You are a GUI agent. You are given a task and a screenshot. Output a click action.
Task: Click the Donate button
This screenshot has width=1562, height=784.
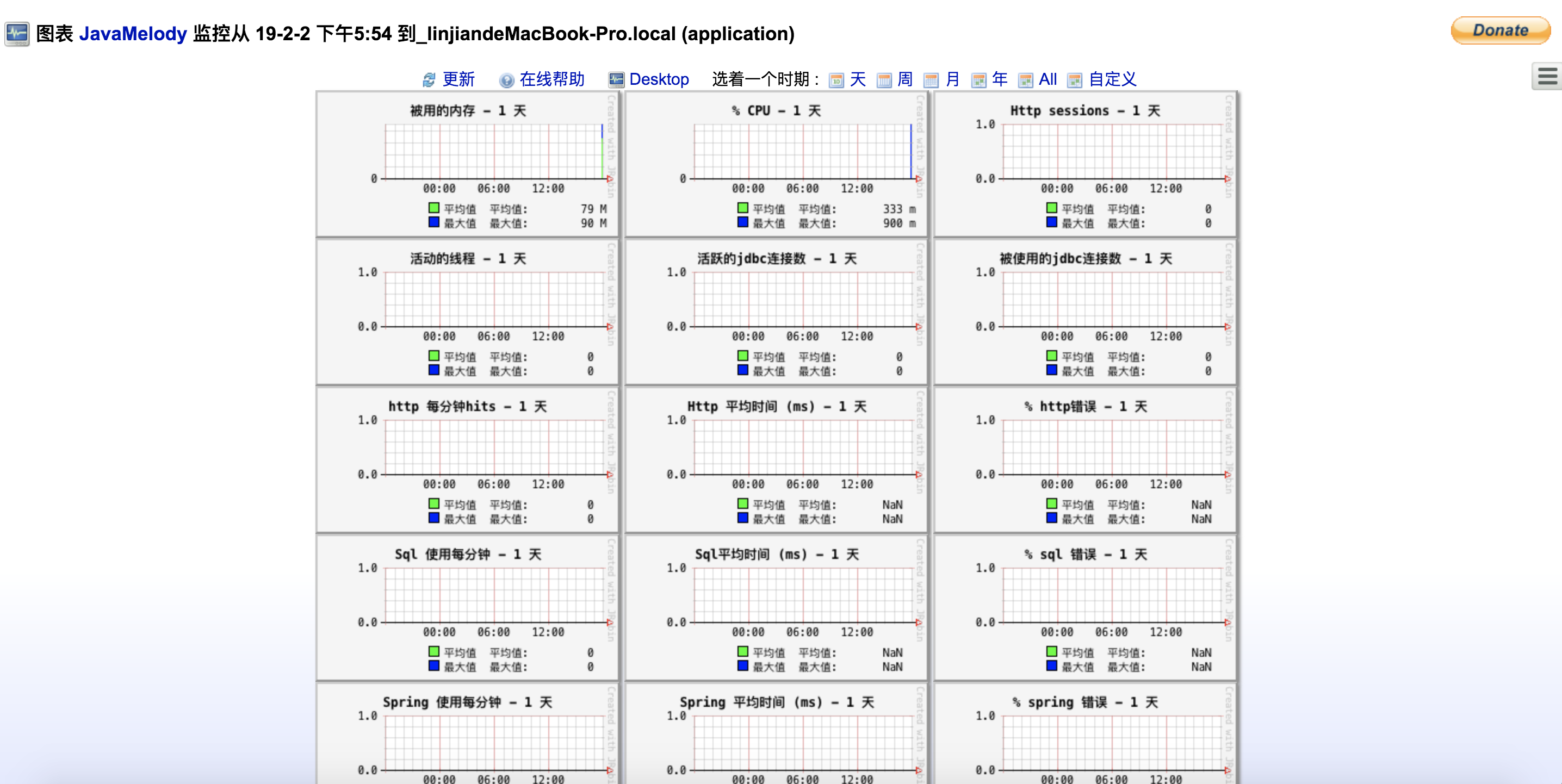pyautogui.click(x=1500, y=30)
